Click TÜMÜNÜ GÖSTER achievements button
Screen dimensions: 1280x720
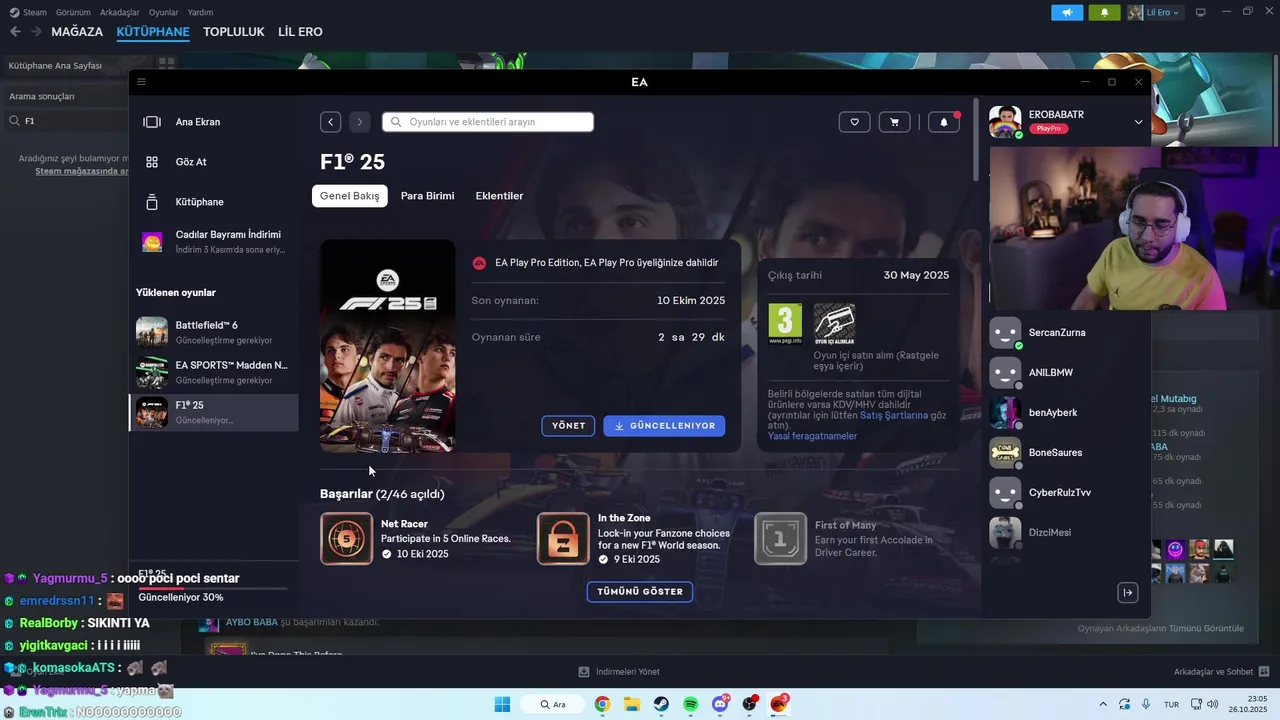point(640,592)
